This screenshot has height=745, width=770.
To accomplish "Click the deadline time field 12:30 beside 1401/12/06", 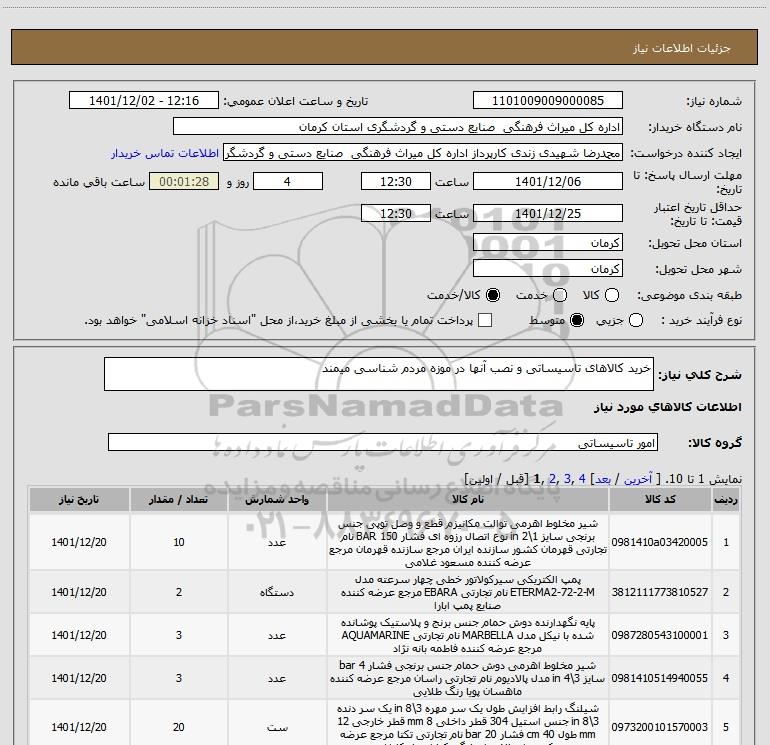I will coord(396,181).
